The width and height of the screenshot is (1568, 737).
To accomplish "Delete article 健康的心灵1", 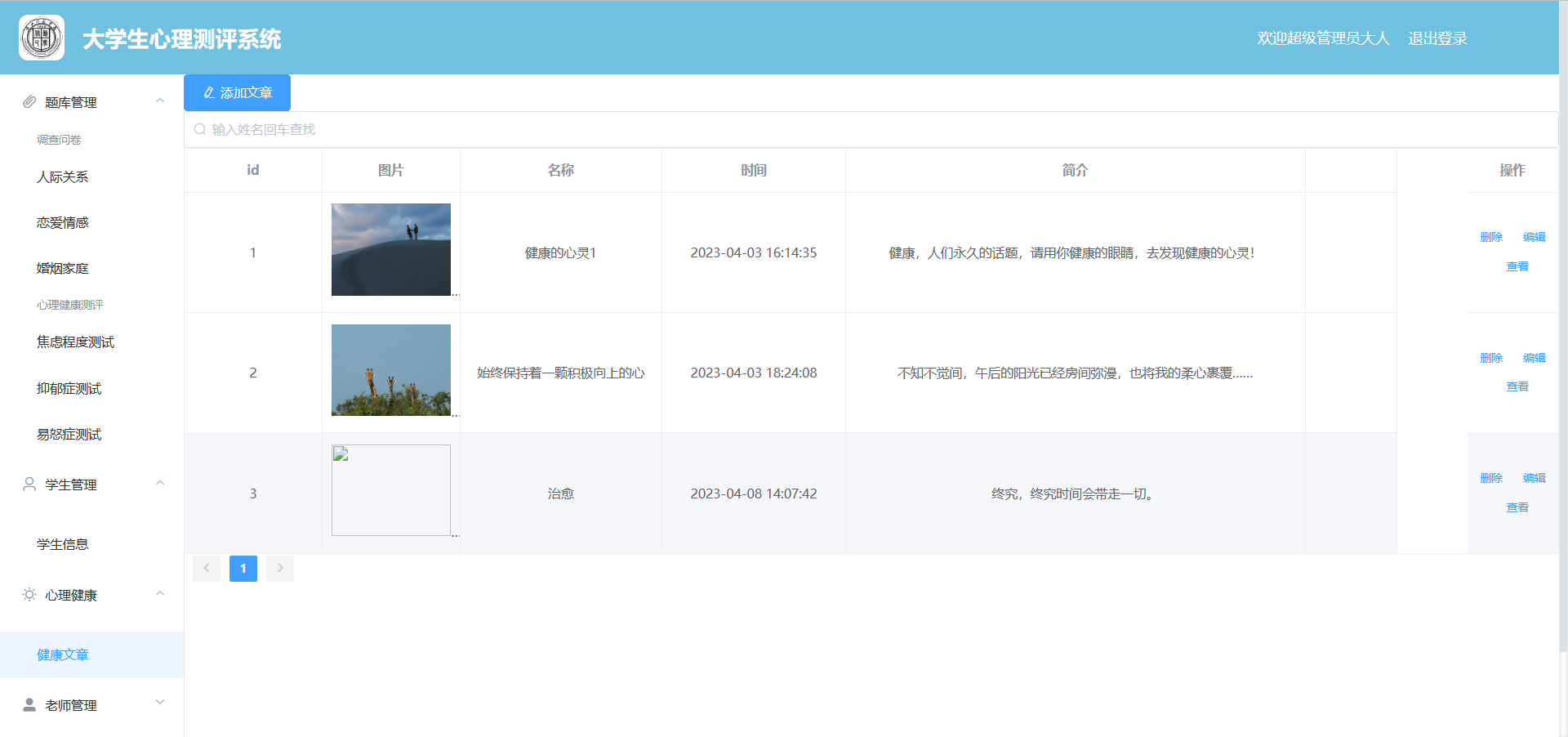I will pos(1491,237).
